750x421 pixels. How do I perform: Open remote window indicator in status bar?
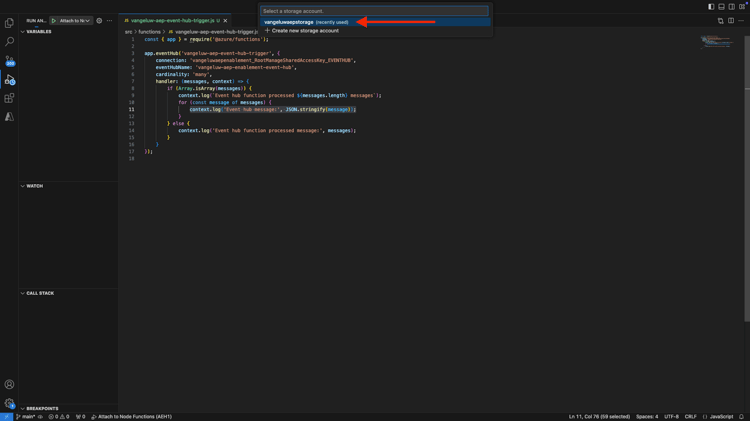6,417
